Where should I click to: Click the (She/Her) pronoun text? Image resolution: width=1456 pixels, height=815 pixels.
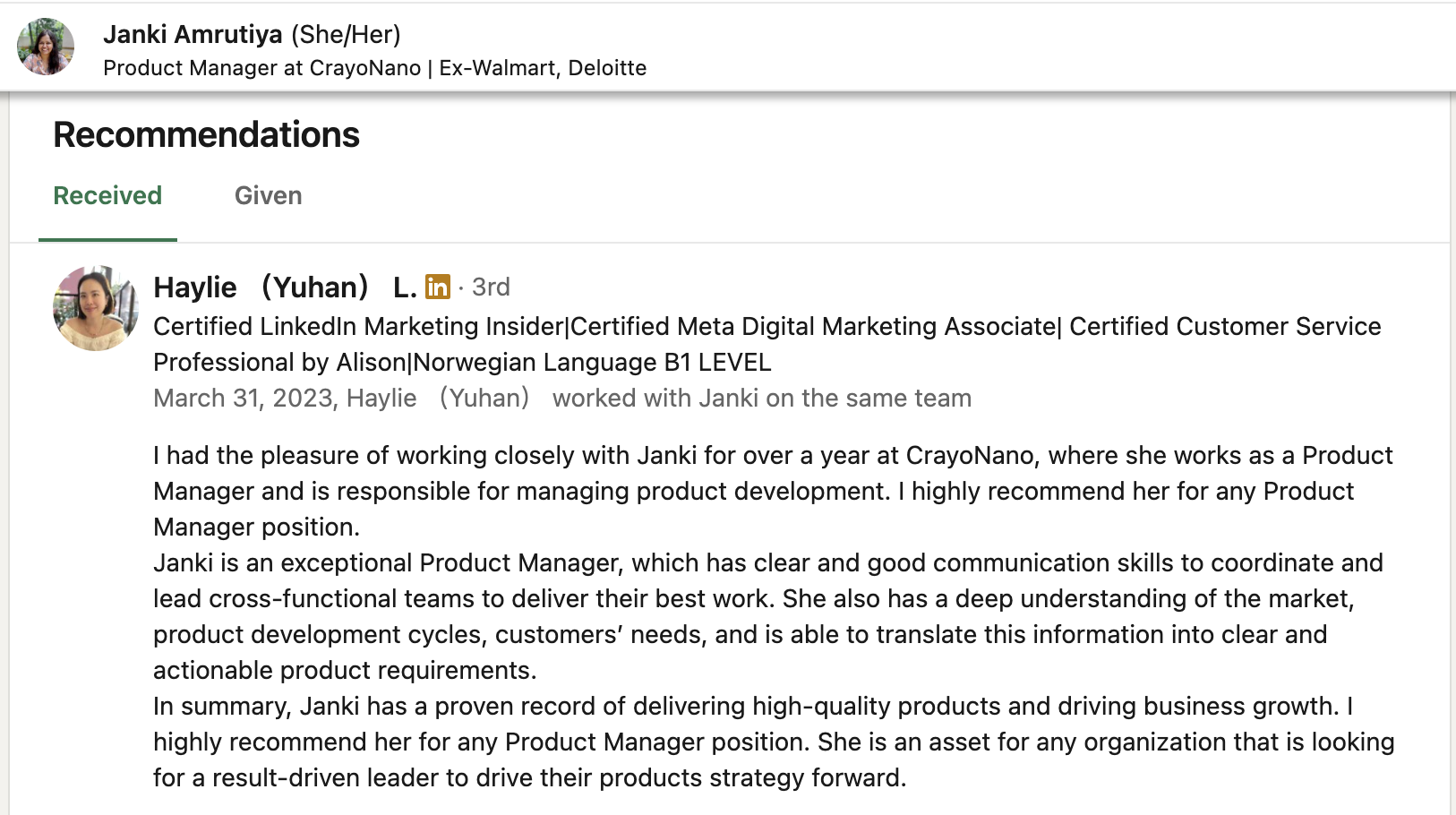pos(346,35)
